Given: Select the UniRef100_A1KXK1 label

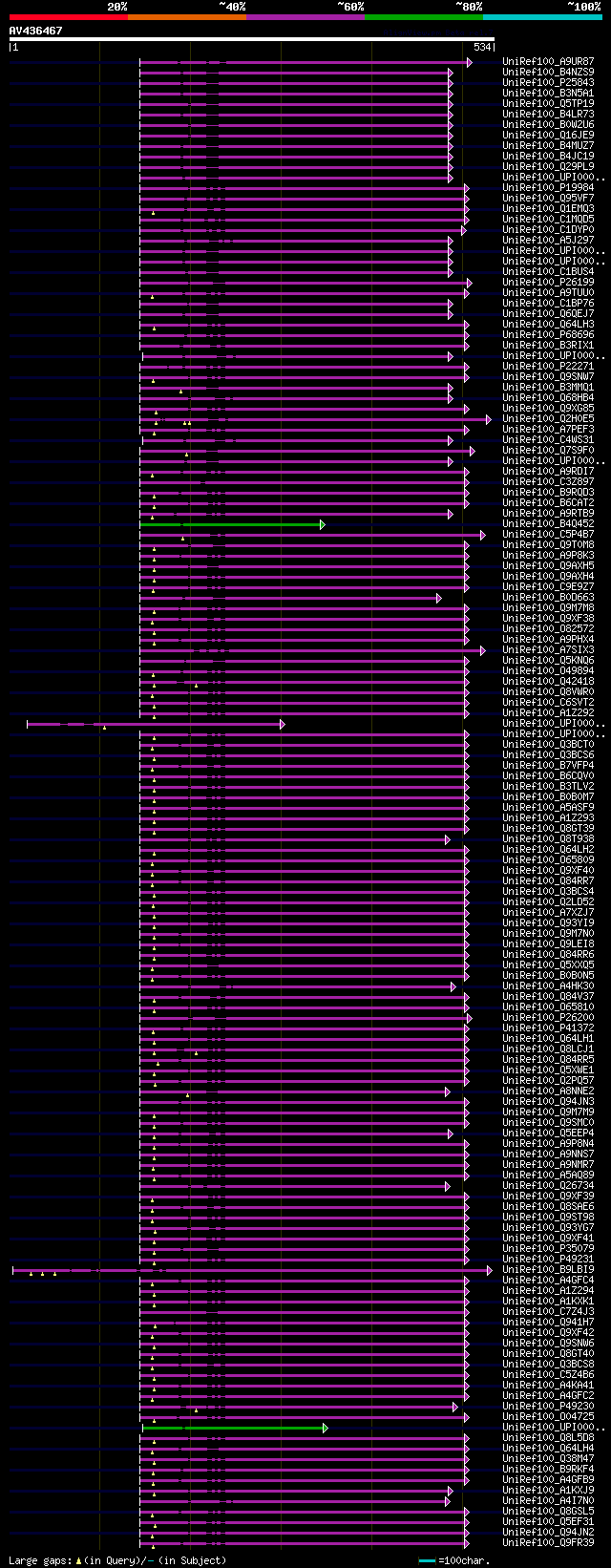Looking at the screenshot, I should click(548, 1302).
